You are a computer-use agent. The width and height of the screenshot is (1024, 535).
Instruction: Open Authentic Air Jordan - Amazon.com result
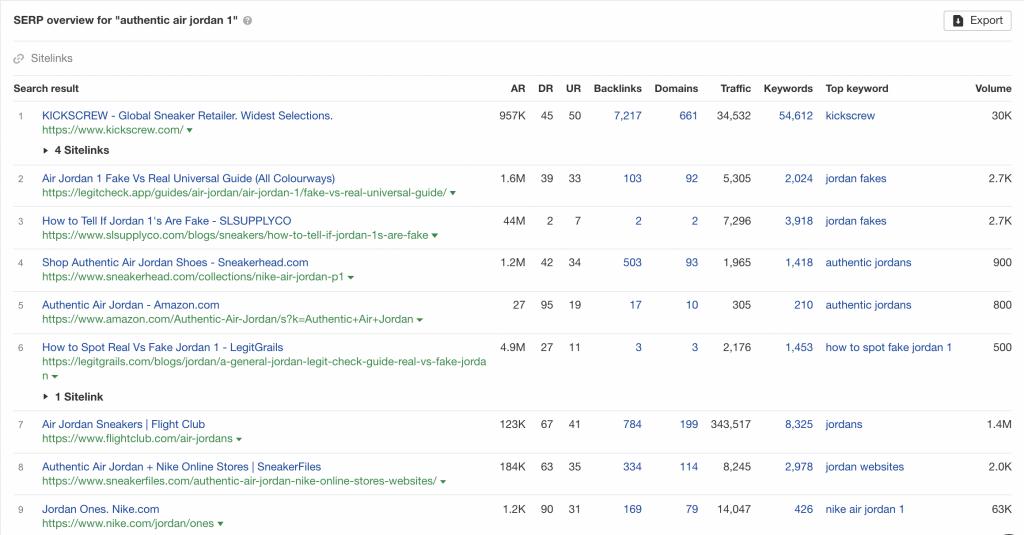tap(131, 305)
